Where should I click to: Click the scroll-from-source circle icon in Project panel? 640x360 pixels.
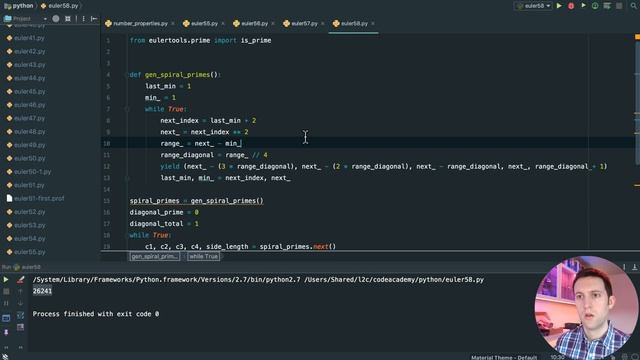click(x=56, y=18)
